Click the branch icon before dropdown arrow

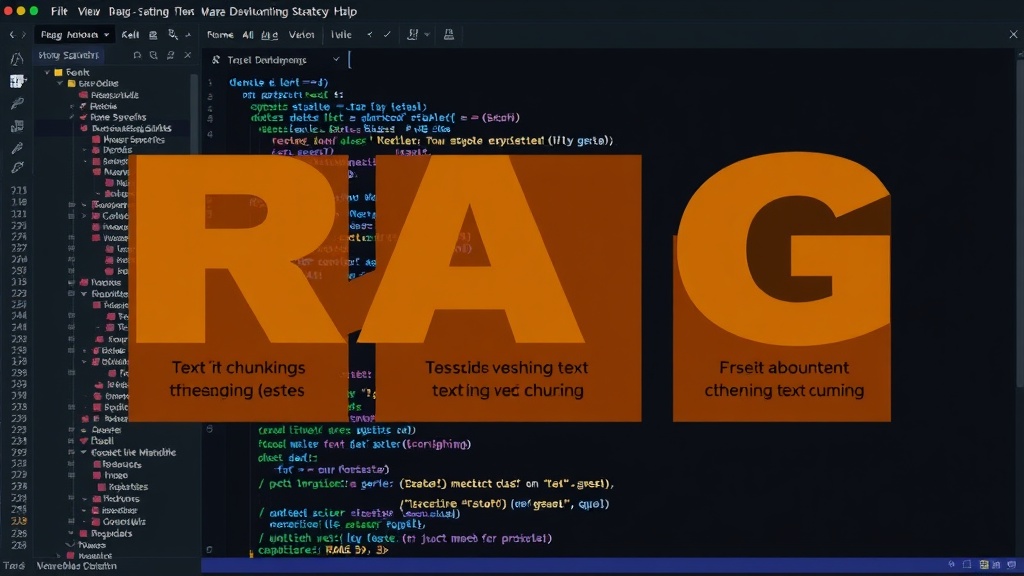(x=413, y=35)
